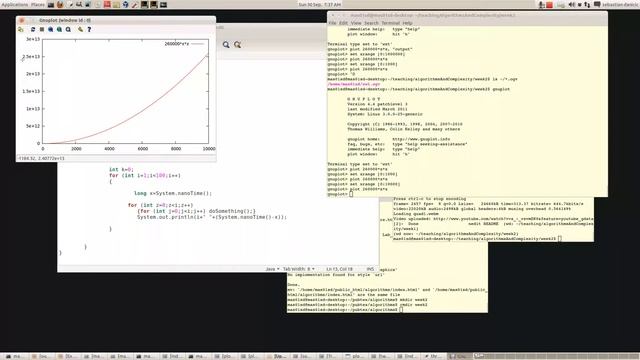Click the find magnifier icon in the editor toolbar
The image size is (640, 360).
pos(226,44)
